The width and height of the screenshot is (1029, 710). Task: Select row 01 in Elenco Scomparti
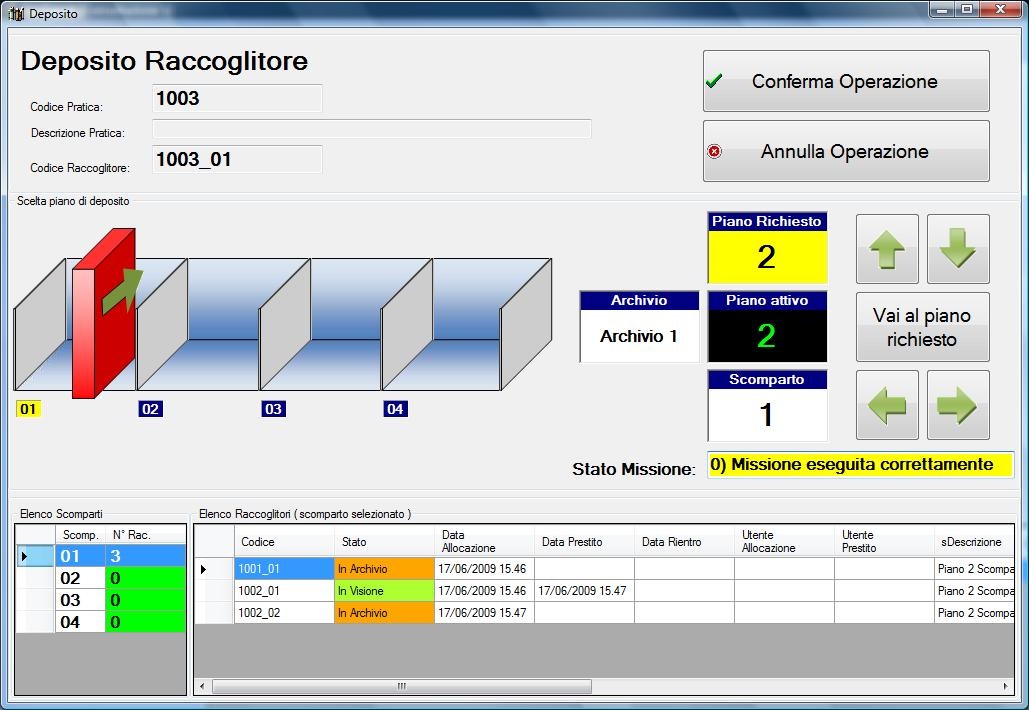[x=100, y=556]
